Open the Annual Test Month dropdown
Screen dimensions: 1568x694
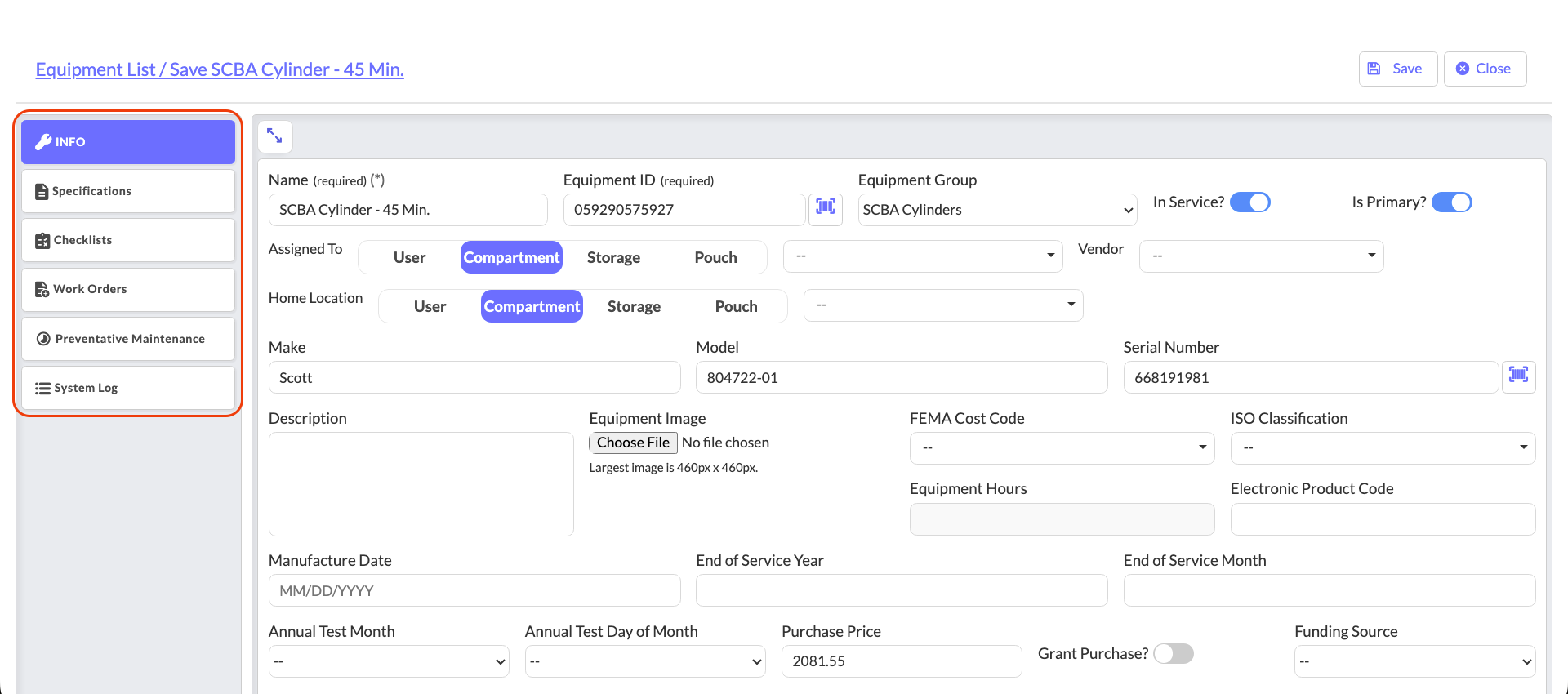click(389, 661)
